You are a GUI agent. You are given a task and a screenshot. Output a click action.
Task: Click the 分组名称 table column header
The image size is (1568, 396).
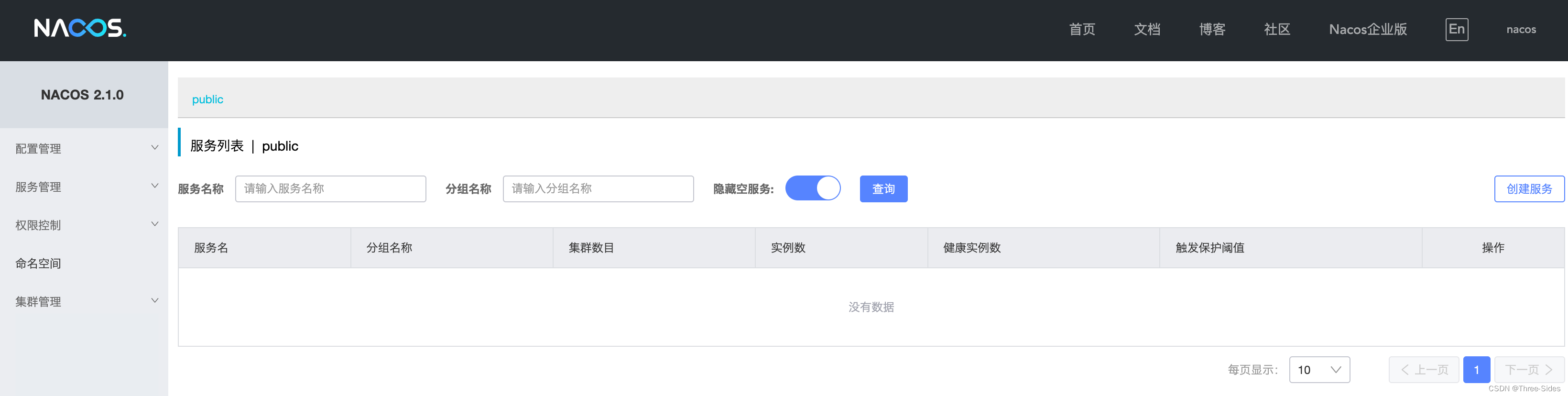tap(452, 248)
